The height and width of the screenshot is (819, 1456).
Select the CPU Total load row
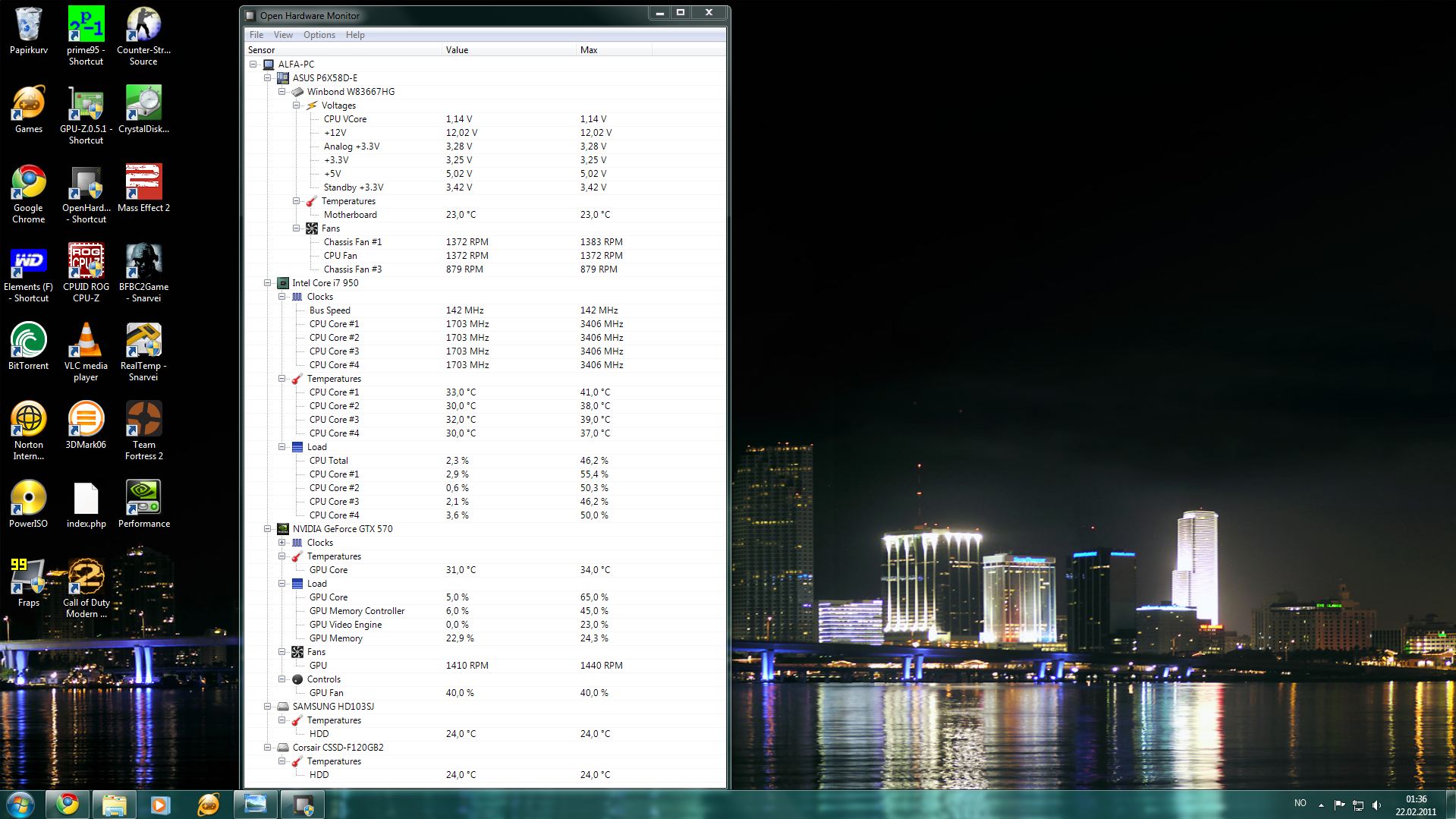tap(485, 461)
